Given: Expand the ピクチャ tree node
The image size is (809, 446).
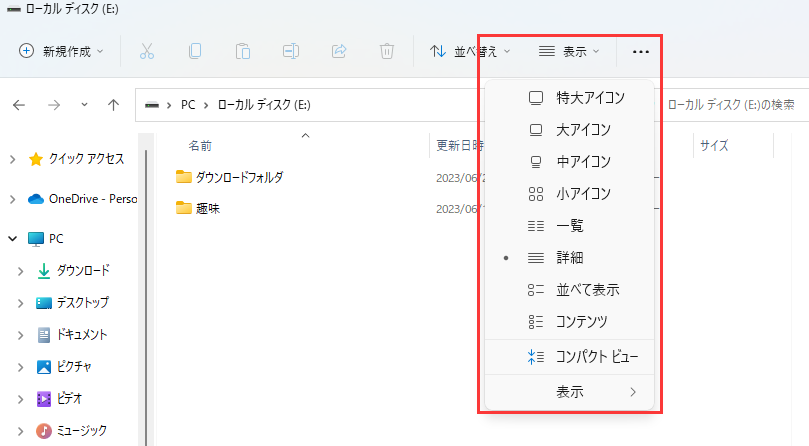Looking at the screenshot, I should click(21, 367).
